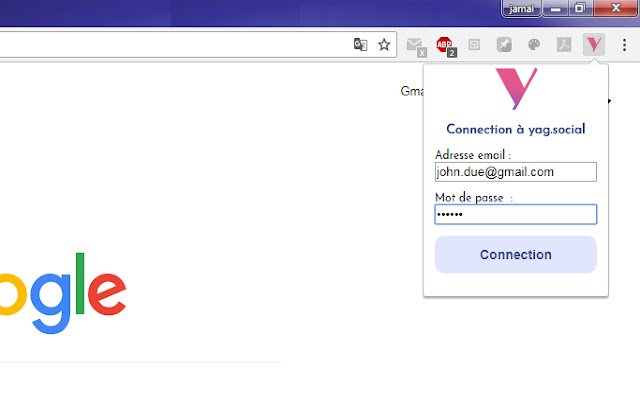Submit login with the Connection button
Viewport: 640px width, 400px height.
(x=516, y=255)
